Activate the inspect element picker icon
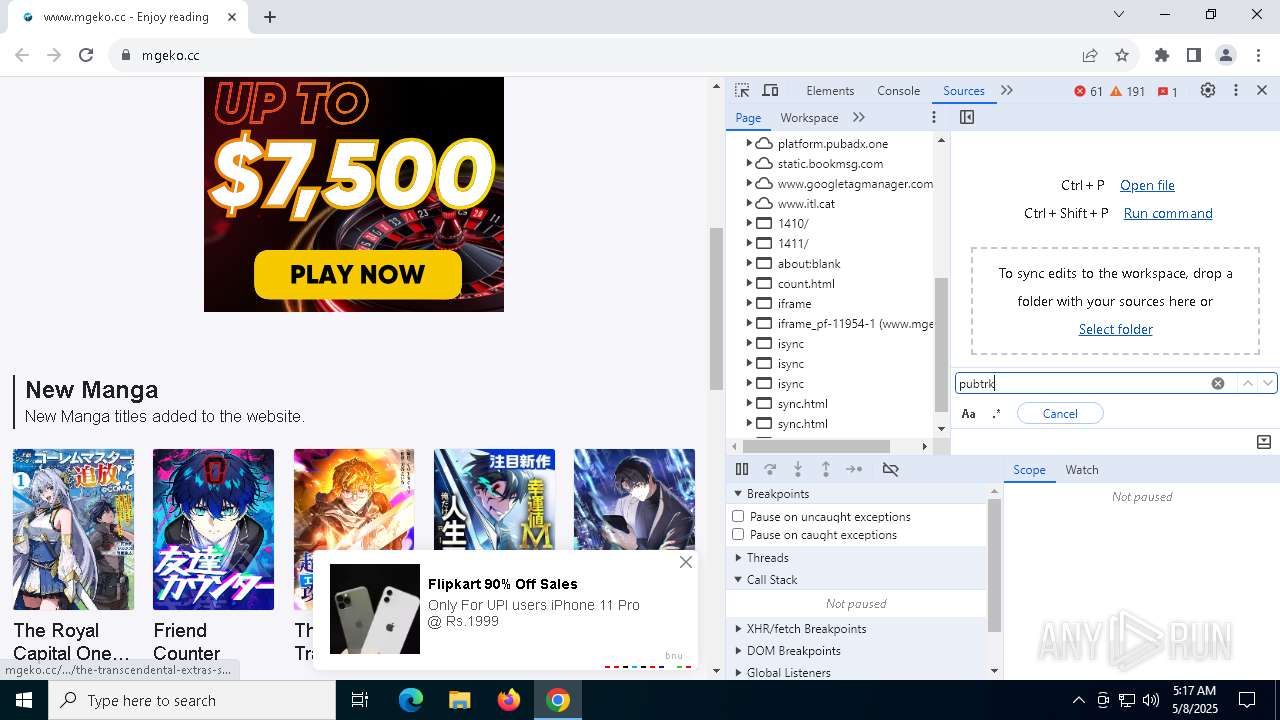1280x720 pixels. (742, 90)
